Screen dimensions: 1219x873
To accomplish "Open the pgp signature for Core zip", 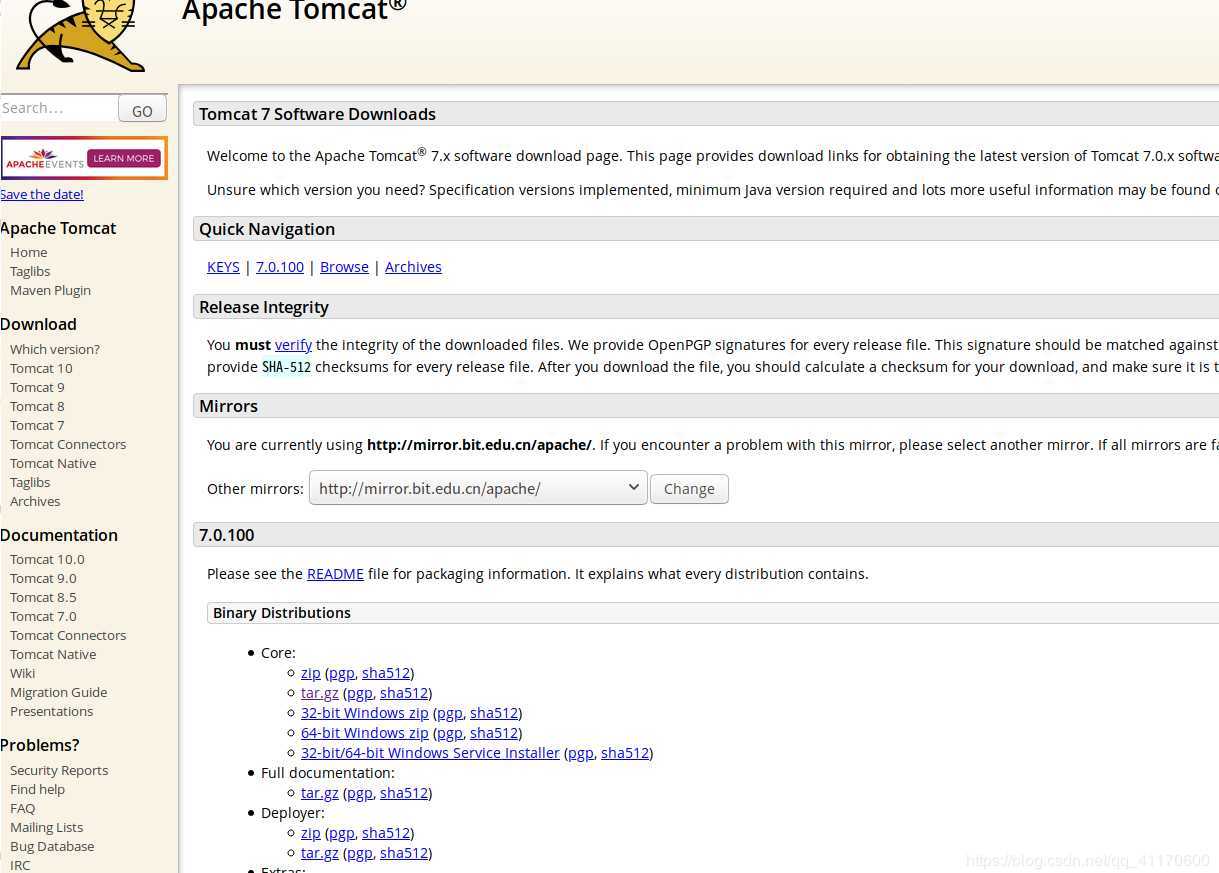I will 342,673.
